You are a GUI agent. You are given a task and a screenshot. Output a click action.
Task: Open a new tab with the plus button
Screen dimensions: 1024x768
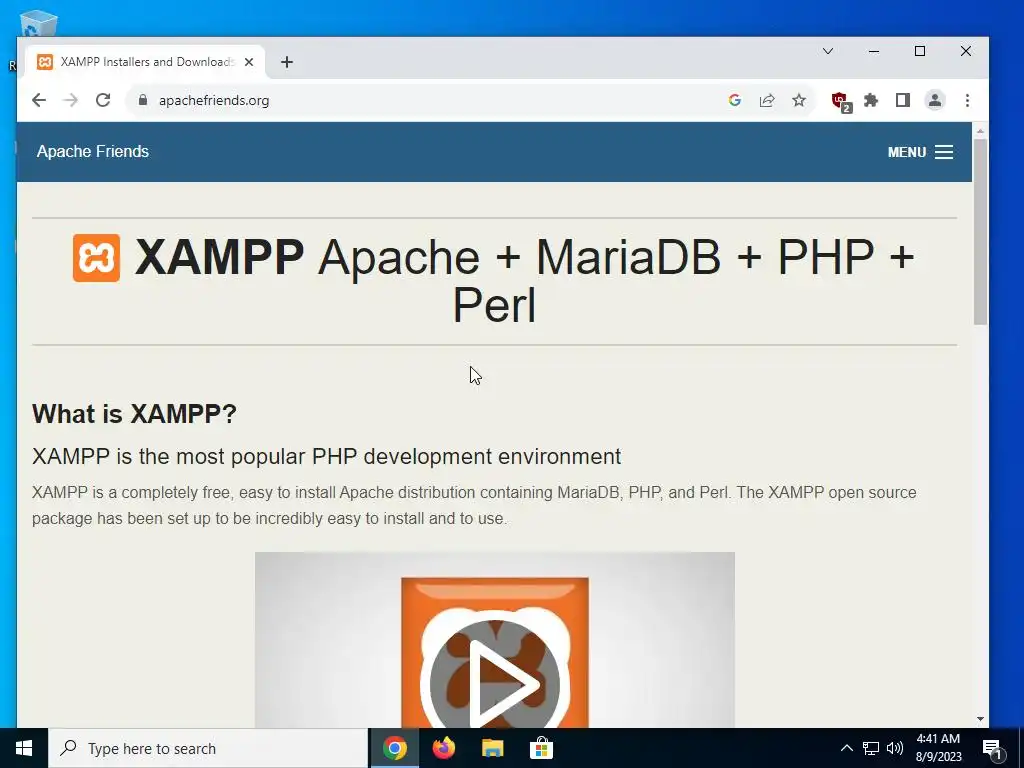tap(287, 62)
